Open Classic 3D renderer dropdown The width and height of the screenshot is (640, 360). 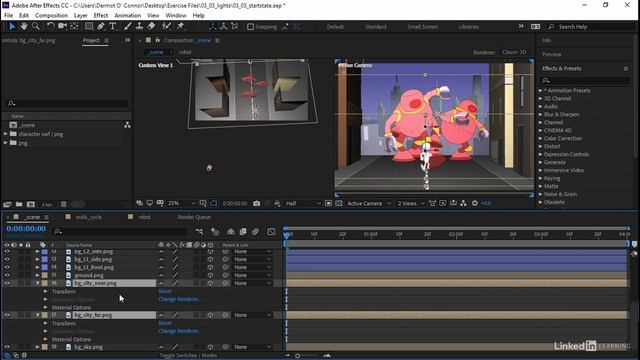pos(515,52)
